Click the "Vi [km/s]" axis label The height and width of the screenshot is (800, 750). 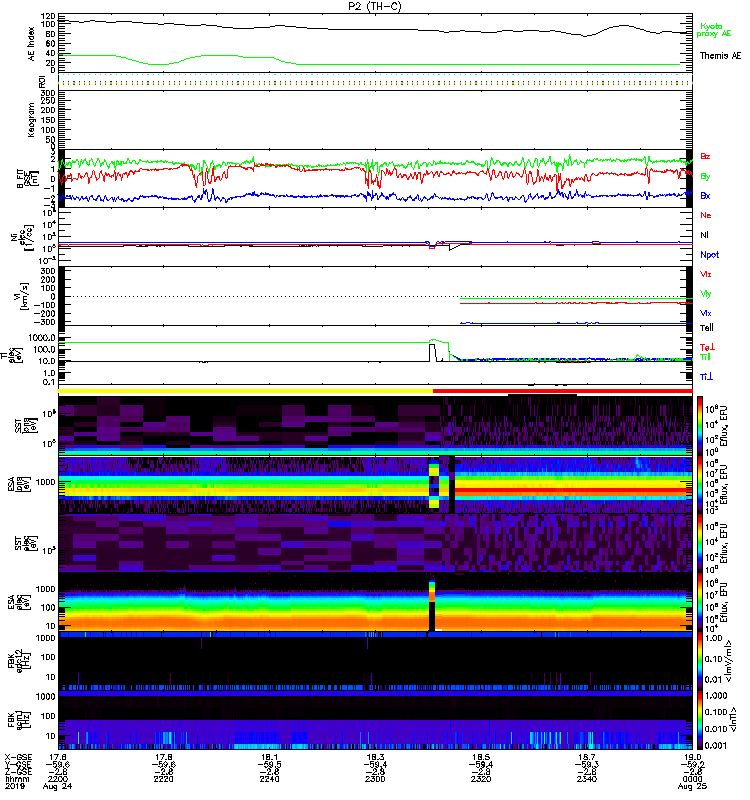[23, 296]
